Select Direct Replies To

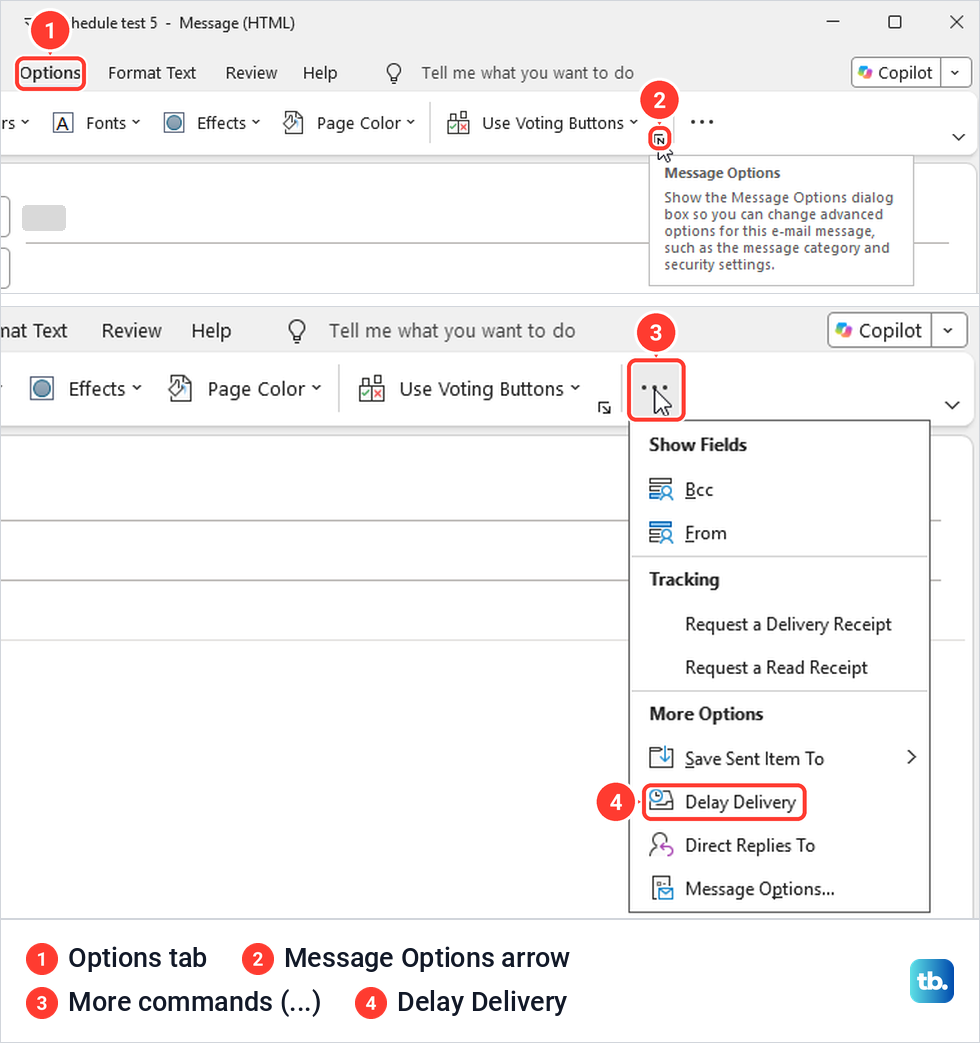tap(779, 845)
